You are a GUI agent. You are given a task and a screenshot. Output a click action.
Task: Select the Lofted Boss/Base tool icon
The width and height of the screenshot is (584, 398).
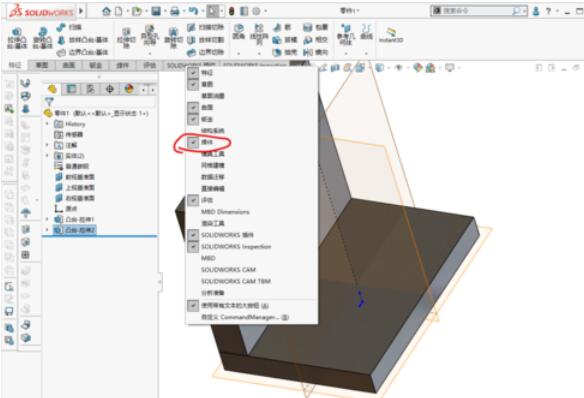(x=61, y=40)
